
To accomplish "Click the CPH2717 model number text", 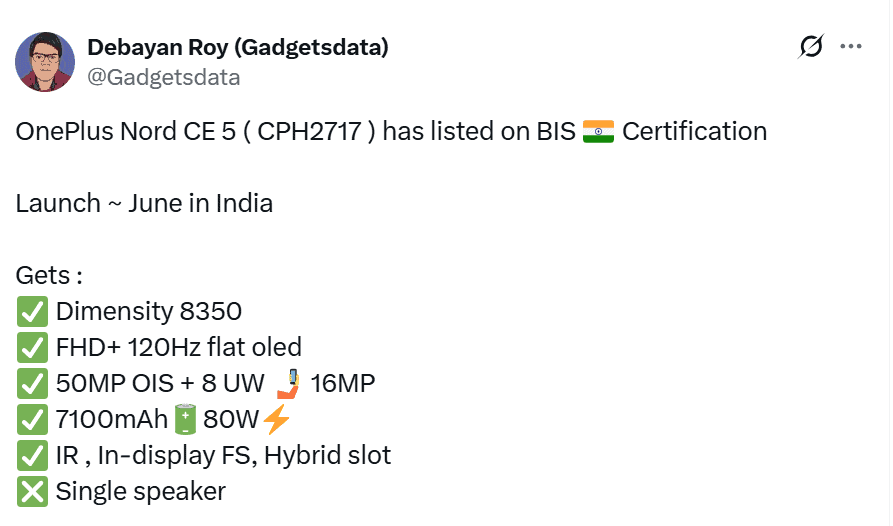I will pos(311,131).
